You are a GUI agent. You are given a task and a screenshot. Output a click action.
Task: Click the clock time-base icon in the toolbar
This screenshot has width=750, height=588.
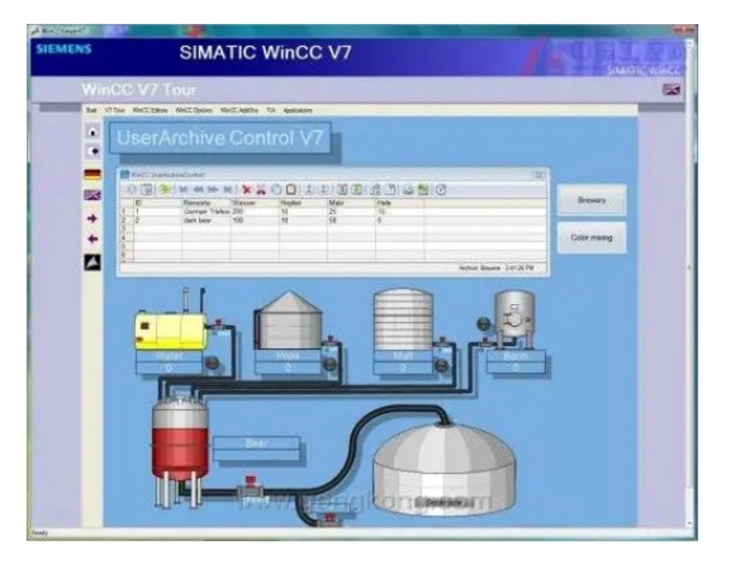click(x=441, y=190)
